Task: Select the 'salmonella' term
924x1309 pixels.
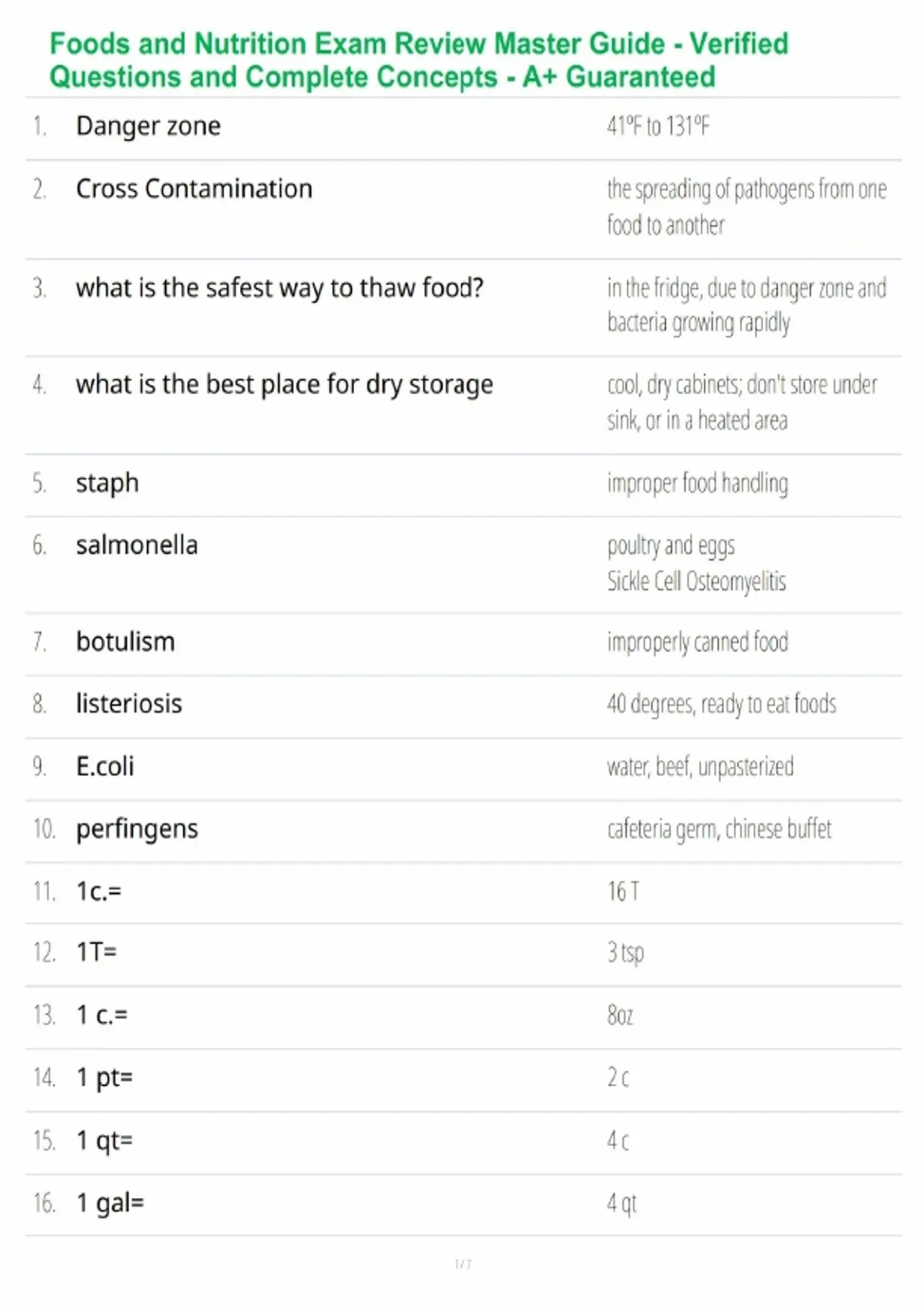Action: coord(136,545)
